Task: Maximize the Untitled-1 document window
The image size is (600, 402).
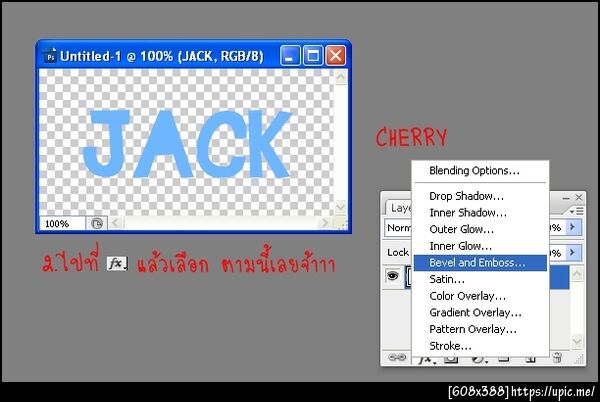Action: click(x=313, y=56)
